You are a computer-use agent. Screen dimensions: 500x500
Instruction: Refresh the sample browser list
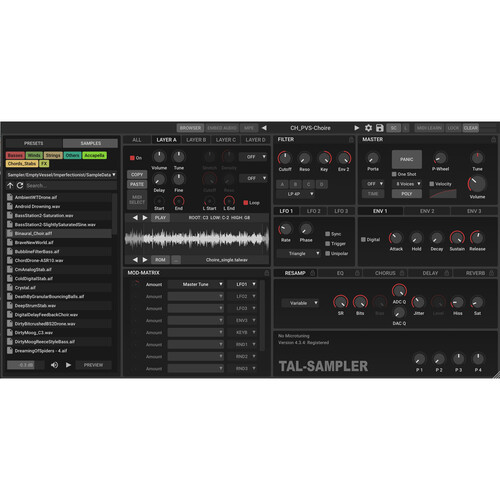(x=20, y=186)
